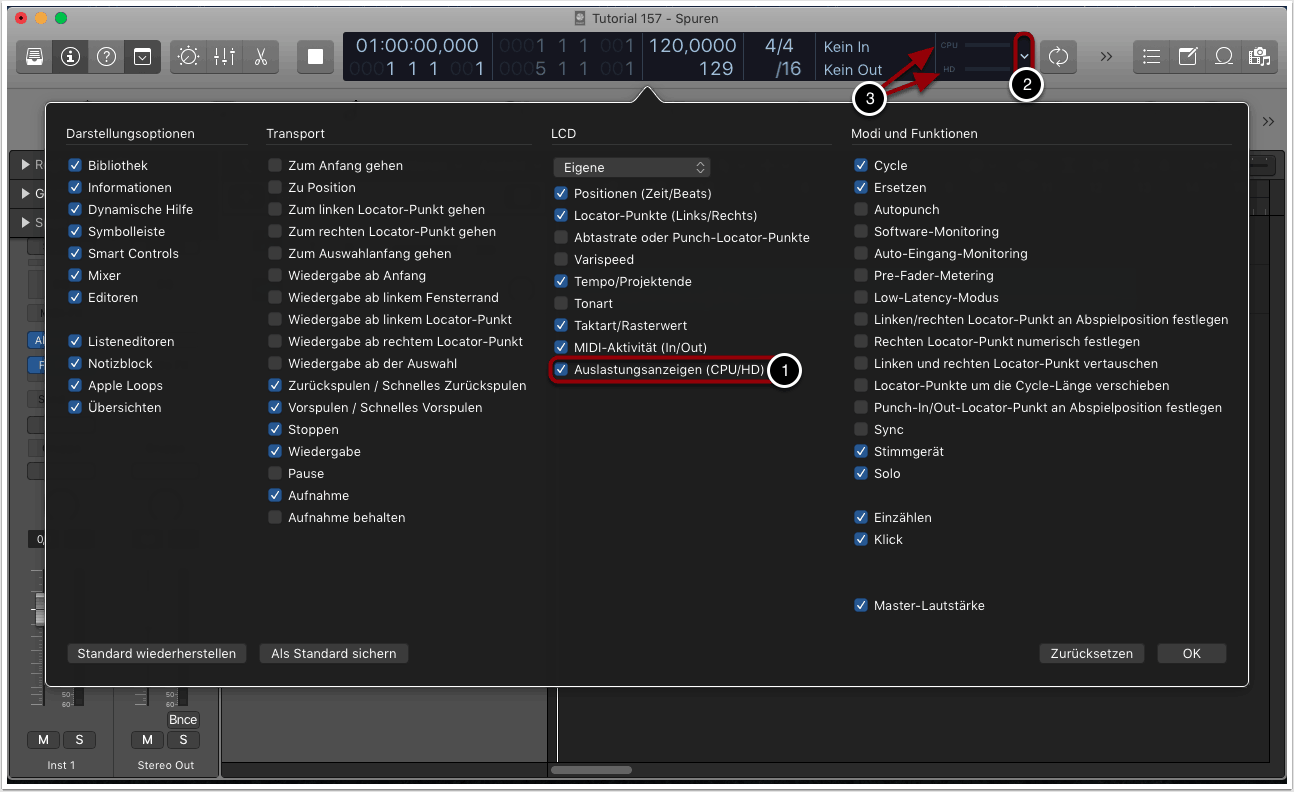Open the Eigene LCD preset dropdown
The image size is (1294, 792).
click(x=631, y=167)
